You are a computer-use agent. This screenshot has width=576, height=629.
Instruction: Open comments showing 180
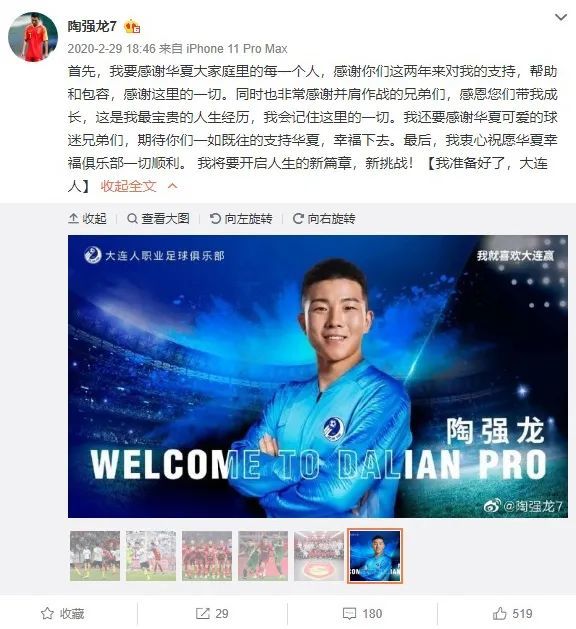pyautogui.click(x=362, y=613)
